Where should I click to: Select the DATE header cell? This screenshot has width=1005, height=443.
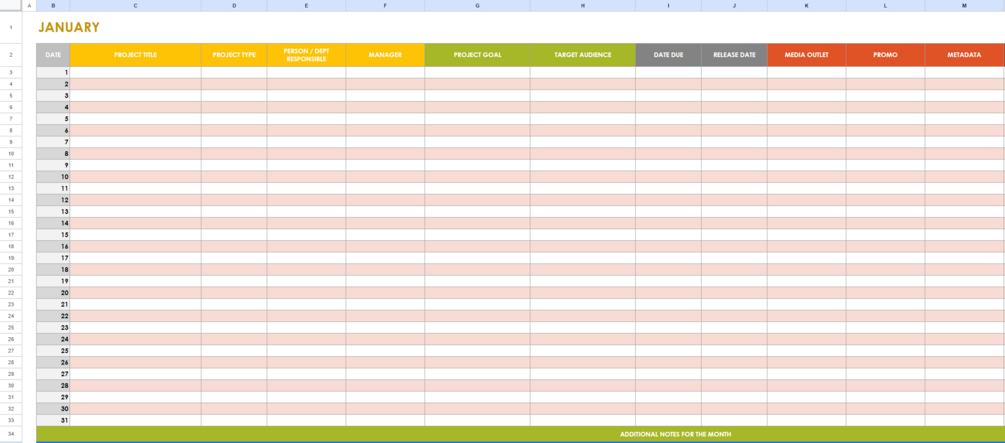[x=53, y=55]
